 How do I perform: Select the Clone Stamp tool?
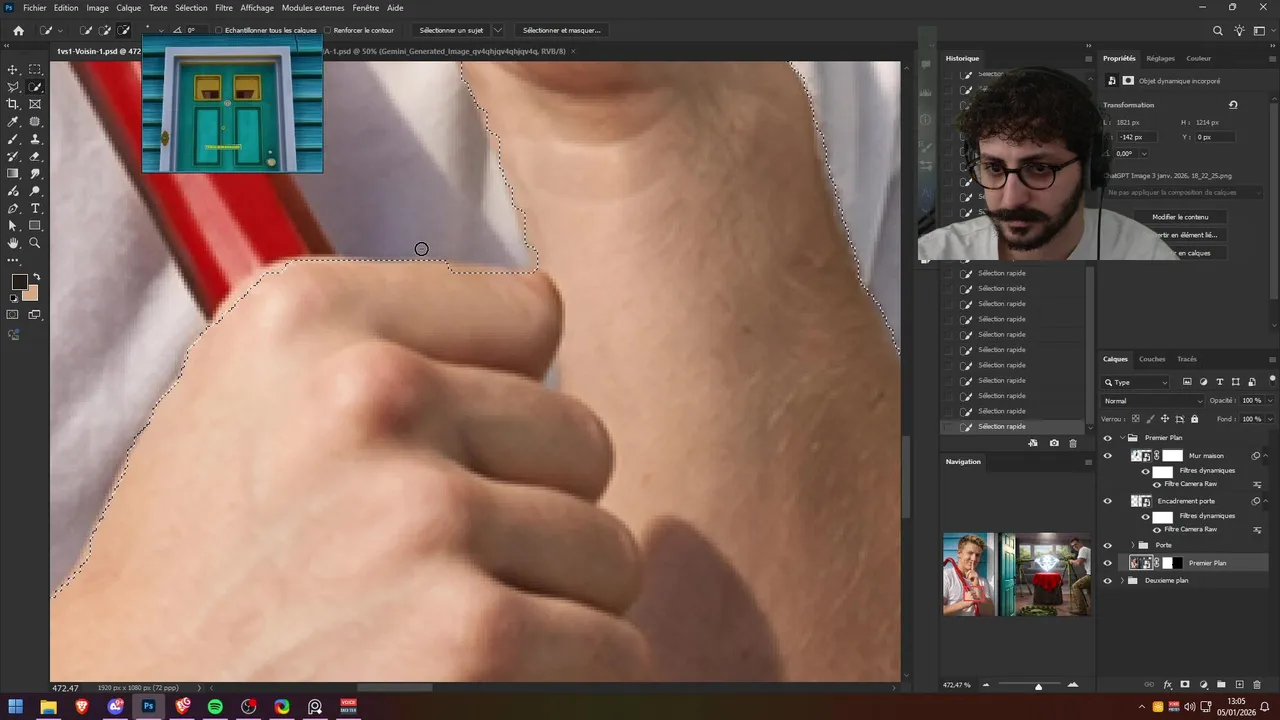point(35,139)
